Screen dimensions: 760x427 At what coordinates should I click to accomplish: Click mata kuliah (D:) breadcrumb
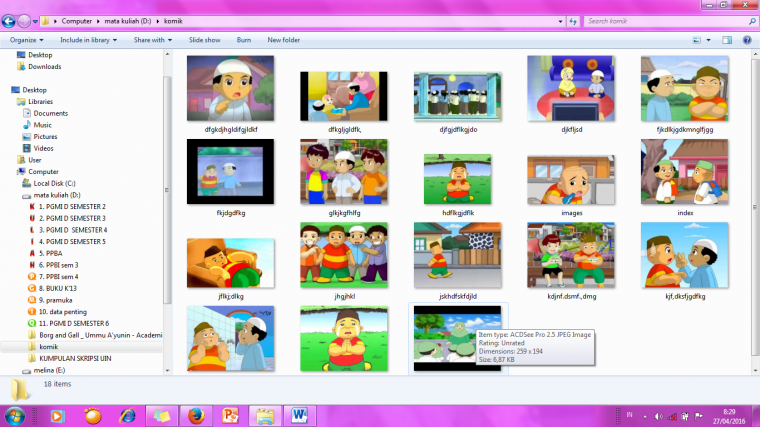[x=128, y=21]
